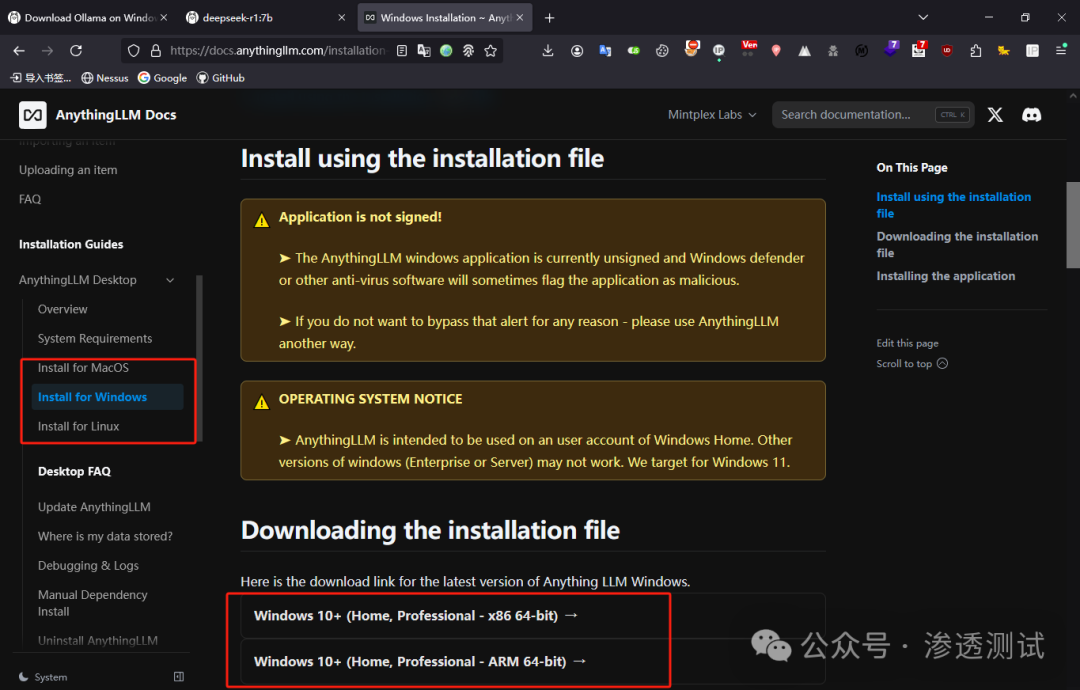Screen dimensions: 1080x690
Task: Open Install for MacOS page
Action: click(83, 368)
